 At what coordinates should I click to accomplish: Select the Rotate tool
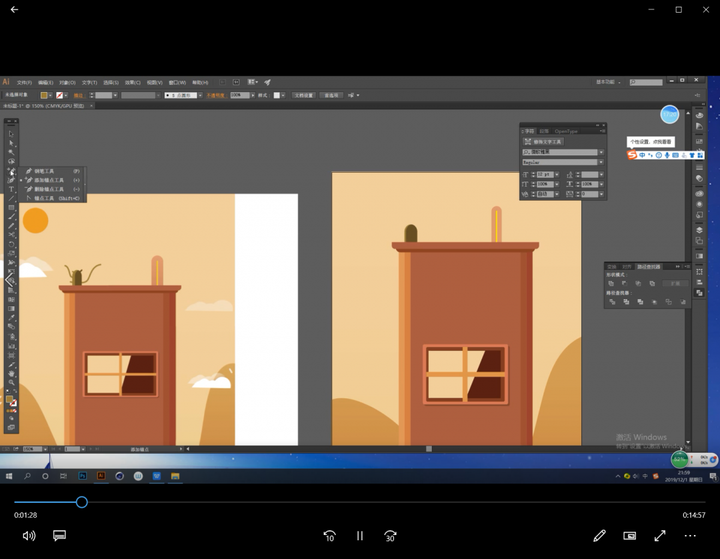(x=11, y=244)
